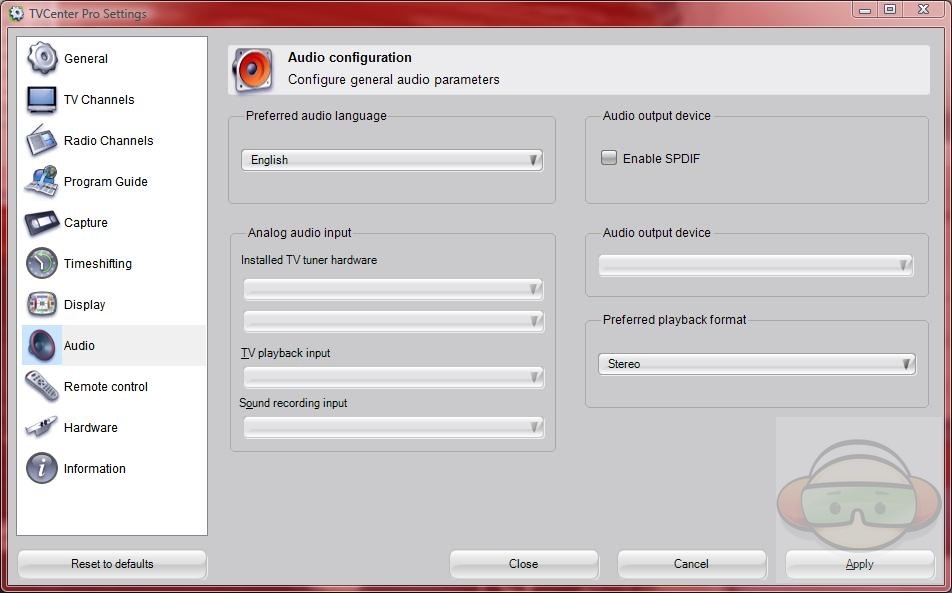Click the Hardware card icon
Screen dimensions: 952x593
[42, 427]
